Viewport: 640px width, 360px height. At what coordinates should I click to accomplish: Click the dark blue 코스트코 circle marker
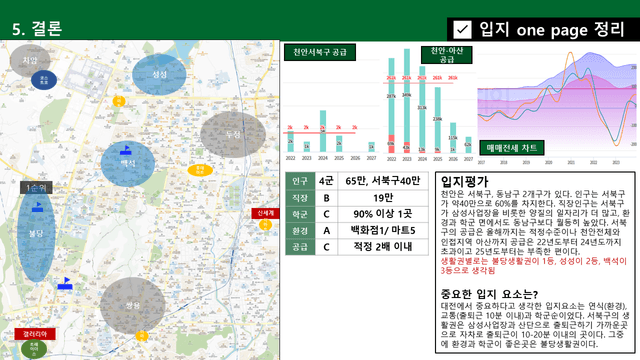pos(44,80)
